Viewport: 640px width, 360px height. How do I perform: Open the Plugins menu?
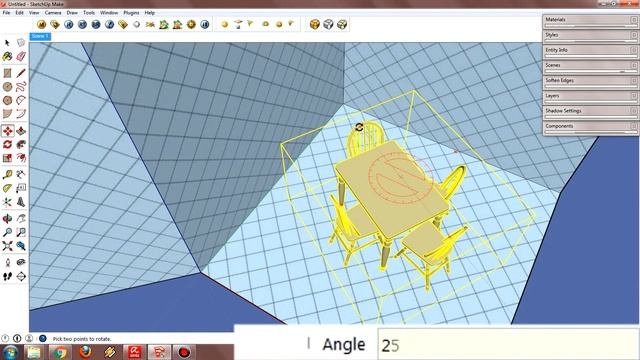tap(131, 13)
